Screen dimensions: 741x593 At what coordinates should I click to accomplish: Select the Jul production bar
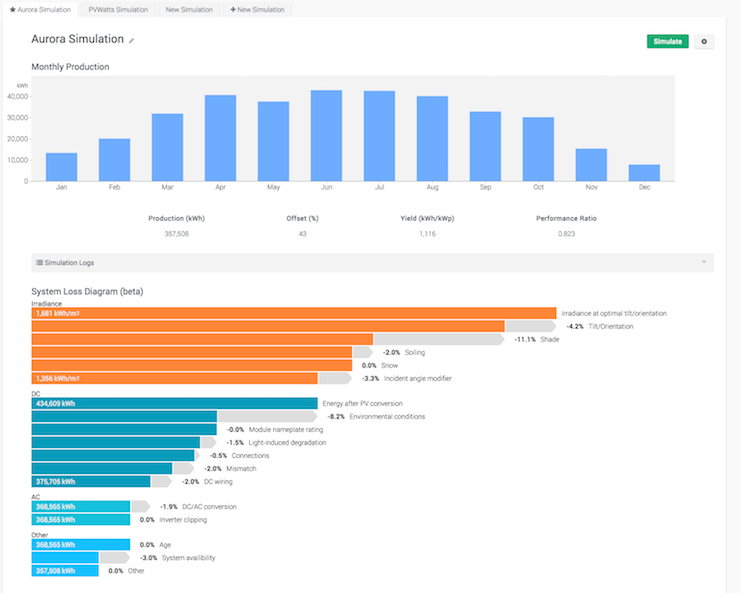pyautogui.click(x=379, y=136)
